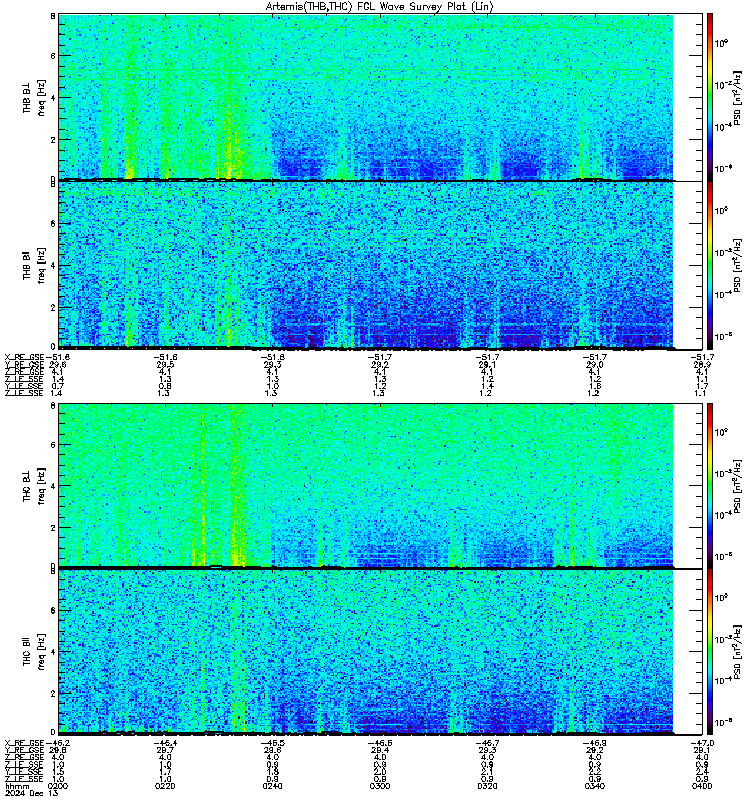Click the PSD color bar beside THC B⊥
The width and height of the screenshot is (750, 800).
pyautogui.click(x=710, y=485)
